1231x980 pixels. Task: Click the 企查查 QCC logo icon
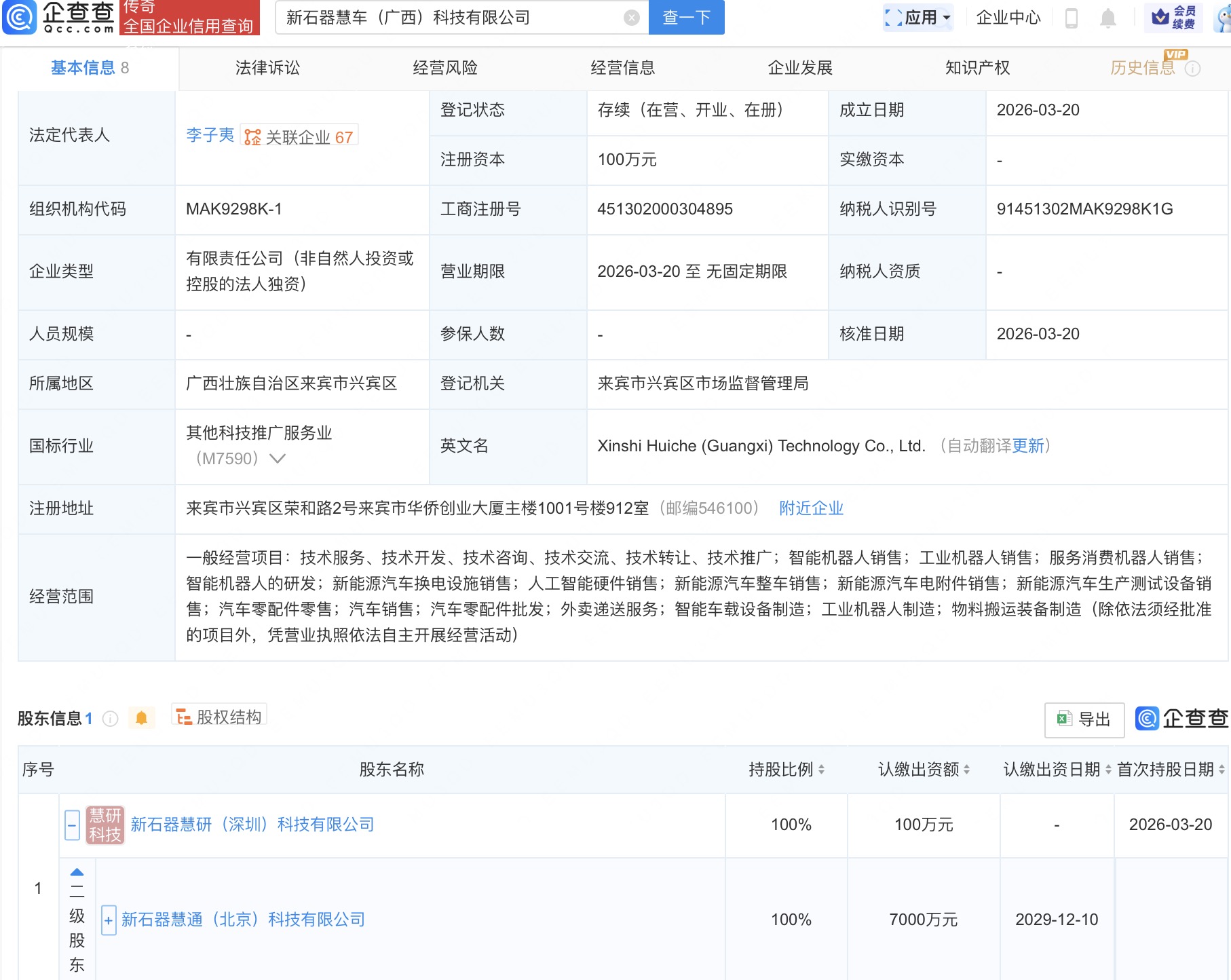[x=20, y=18]
